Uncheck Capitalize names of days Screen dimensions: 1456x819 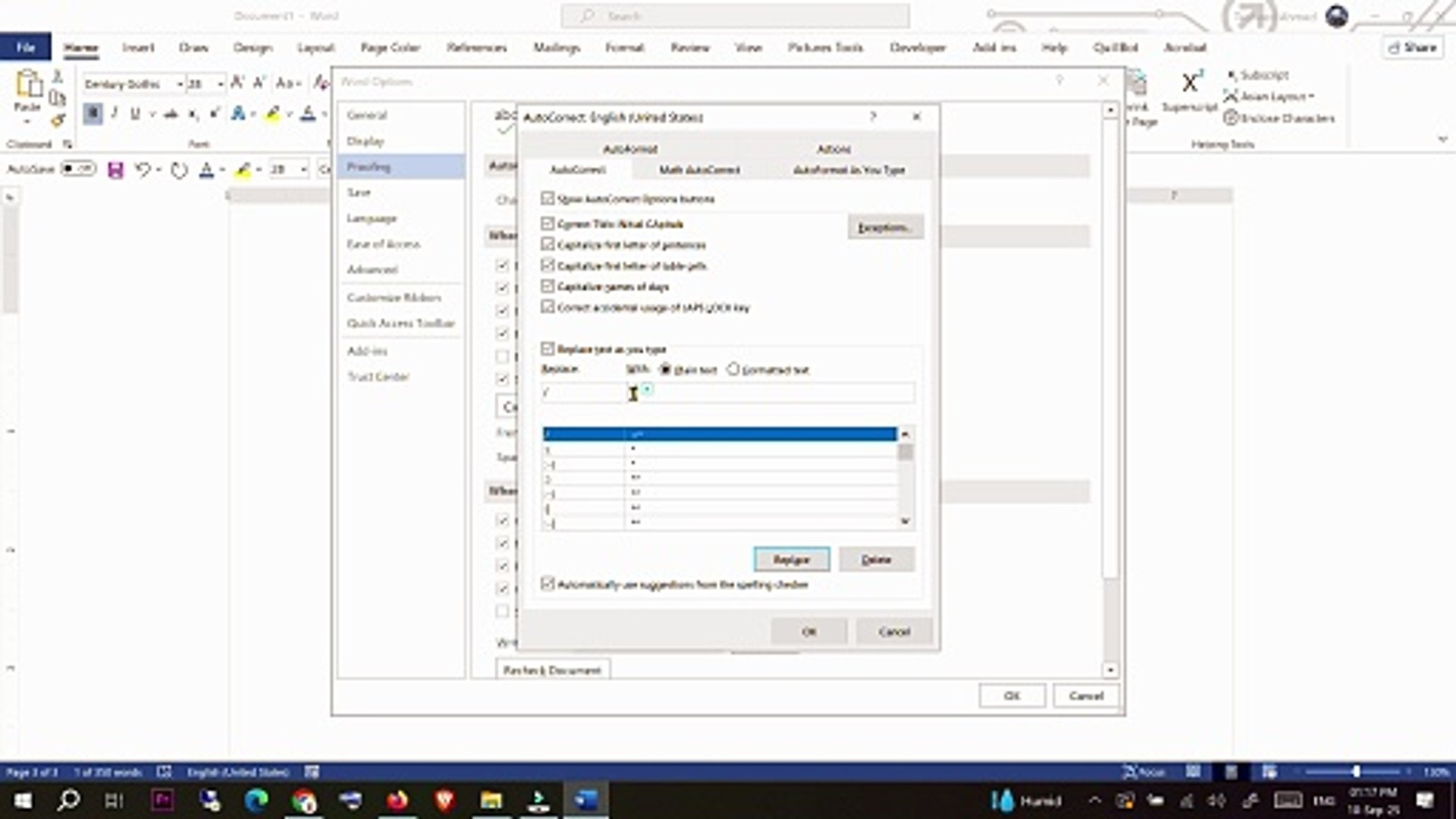pos(548,286)
